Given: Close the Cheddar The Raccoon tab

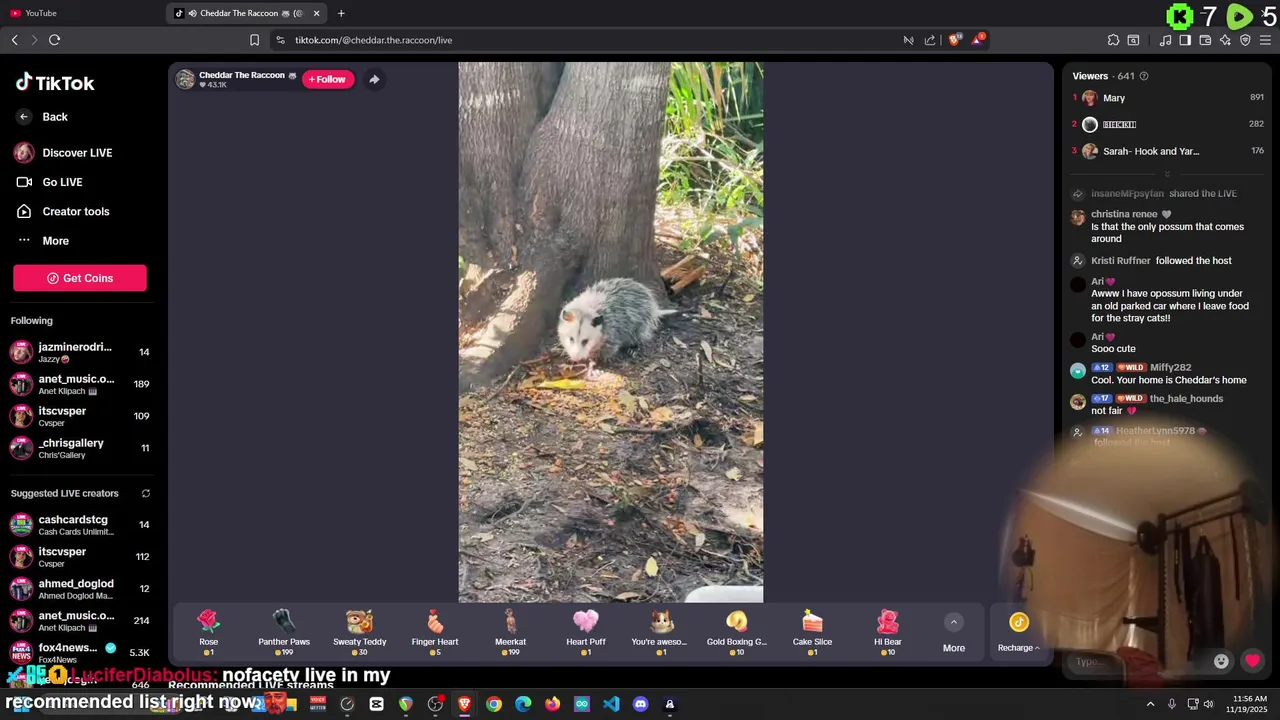Looking at the screenshot, I should coord(317,13).
